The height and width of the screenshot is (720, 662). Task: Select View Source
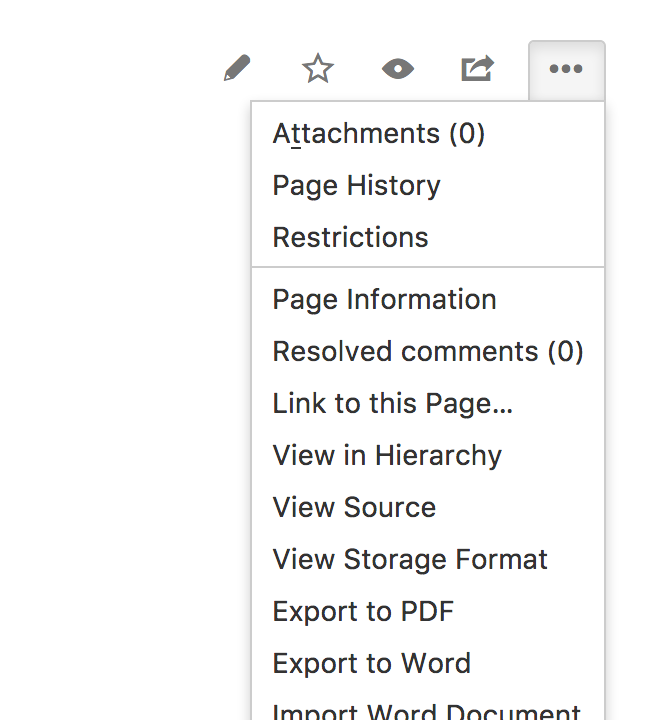[x=428, y=507]
